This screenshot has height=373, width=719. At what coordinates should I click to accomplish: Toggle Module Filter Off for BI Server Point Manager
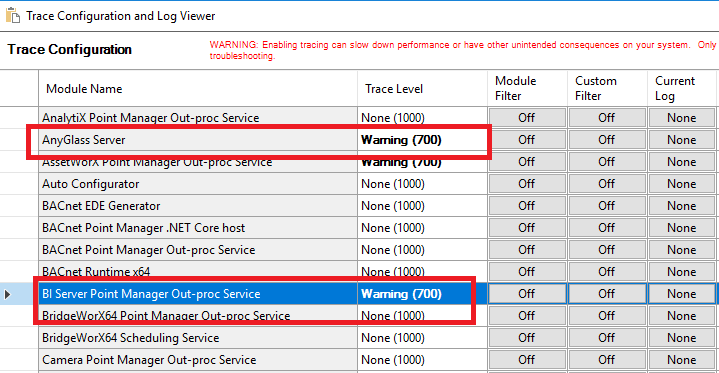[x=527, y=294]
